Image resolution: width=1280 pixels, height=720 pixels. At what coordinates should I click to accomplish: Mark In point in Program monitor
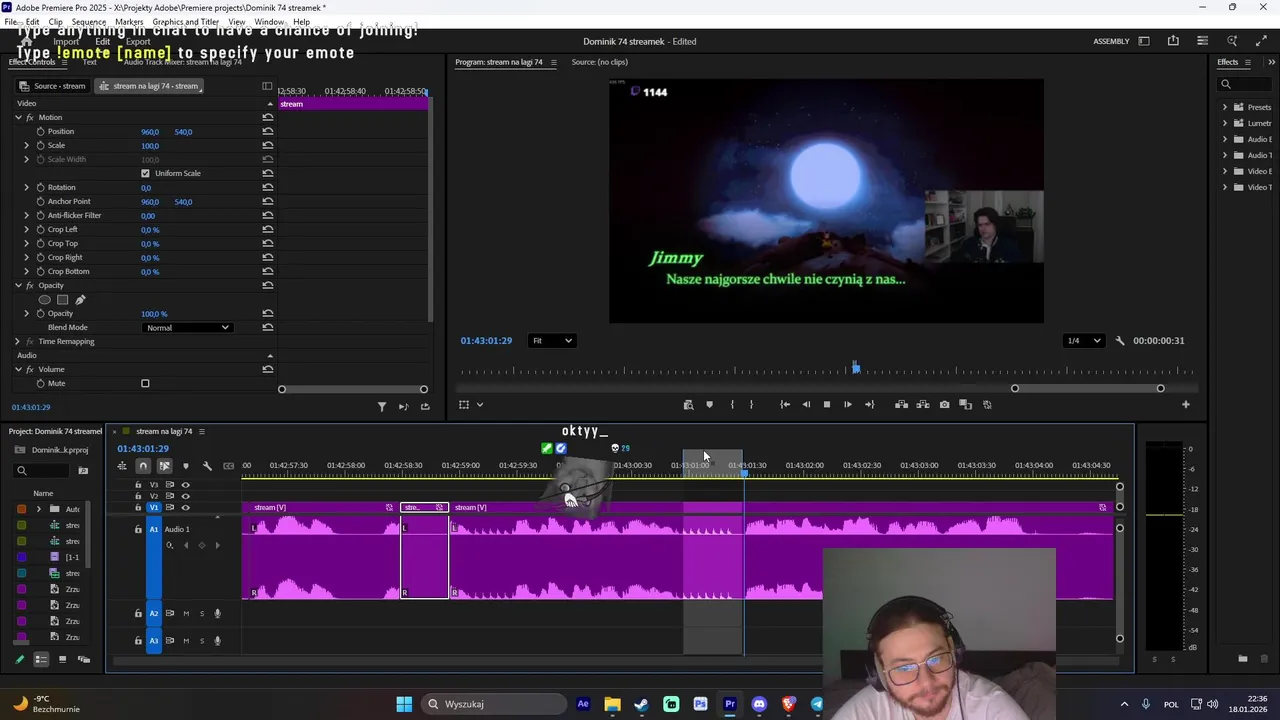click(x=732, y=405)
